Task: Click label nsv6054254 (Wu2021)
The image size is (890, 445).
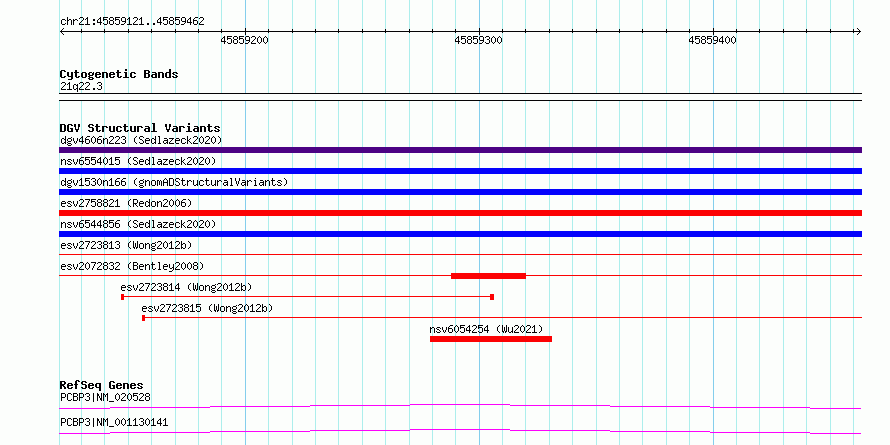Action: [486, 329]
